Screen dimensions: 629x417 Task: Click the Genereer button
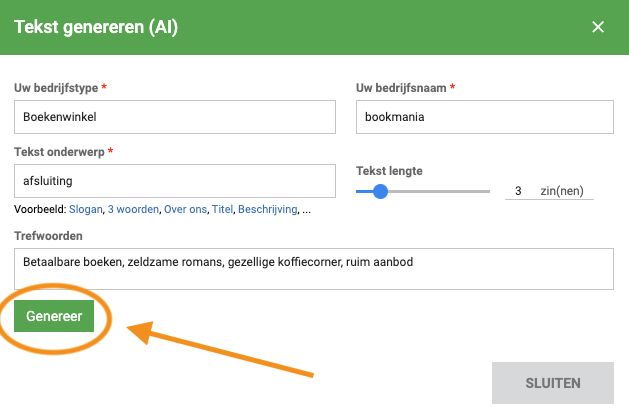[x=54, y=316]
